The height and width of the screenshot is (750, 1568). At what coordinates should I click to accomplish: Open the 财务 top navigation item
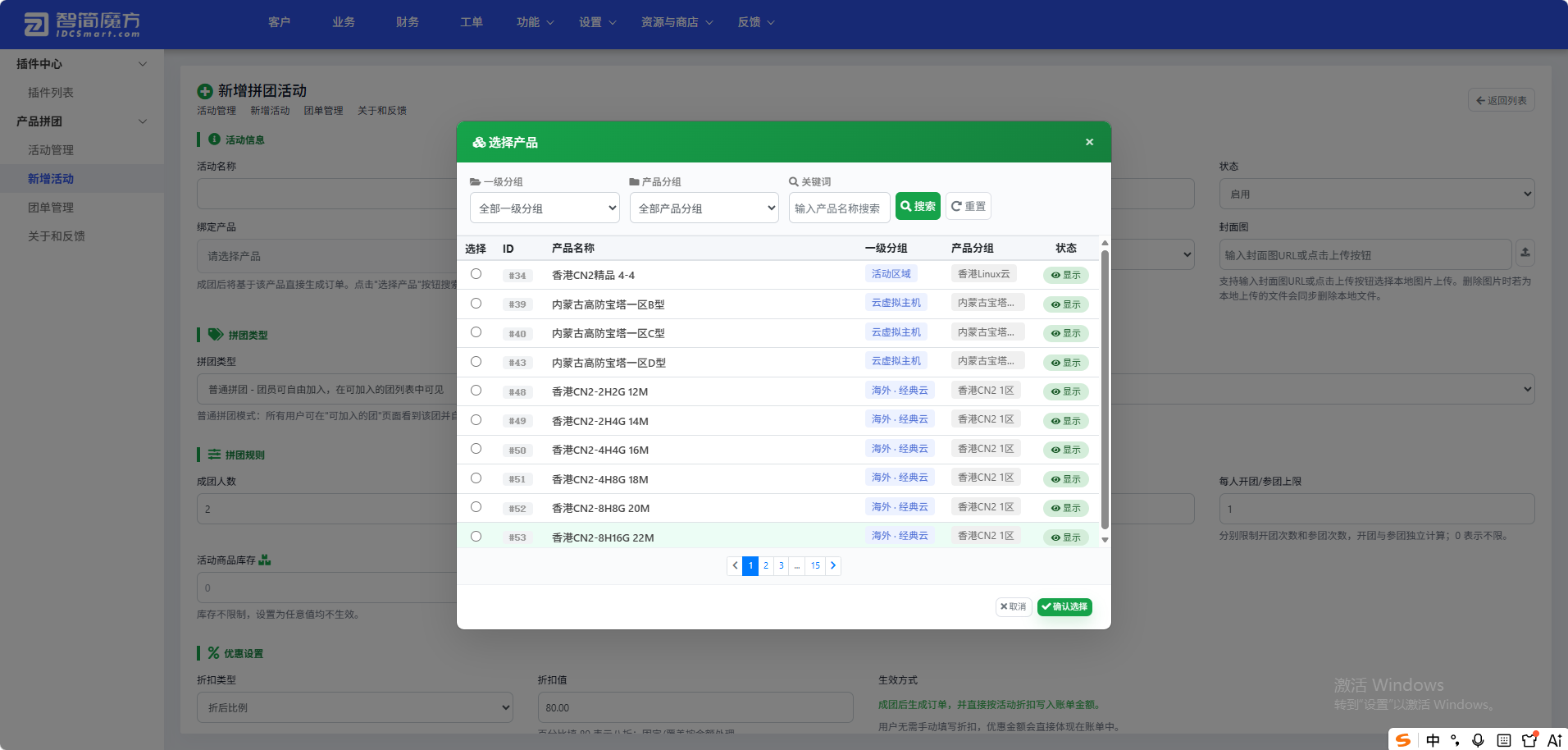tap(408, 22)
